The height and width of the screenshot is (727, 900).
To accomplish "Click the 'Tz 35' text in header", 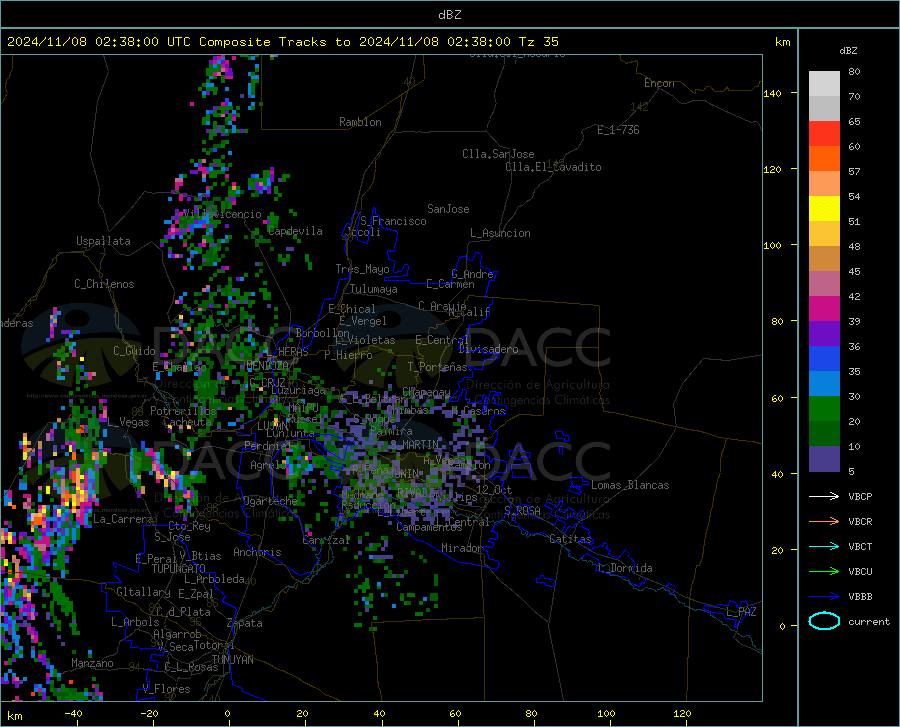I will 538,42.
